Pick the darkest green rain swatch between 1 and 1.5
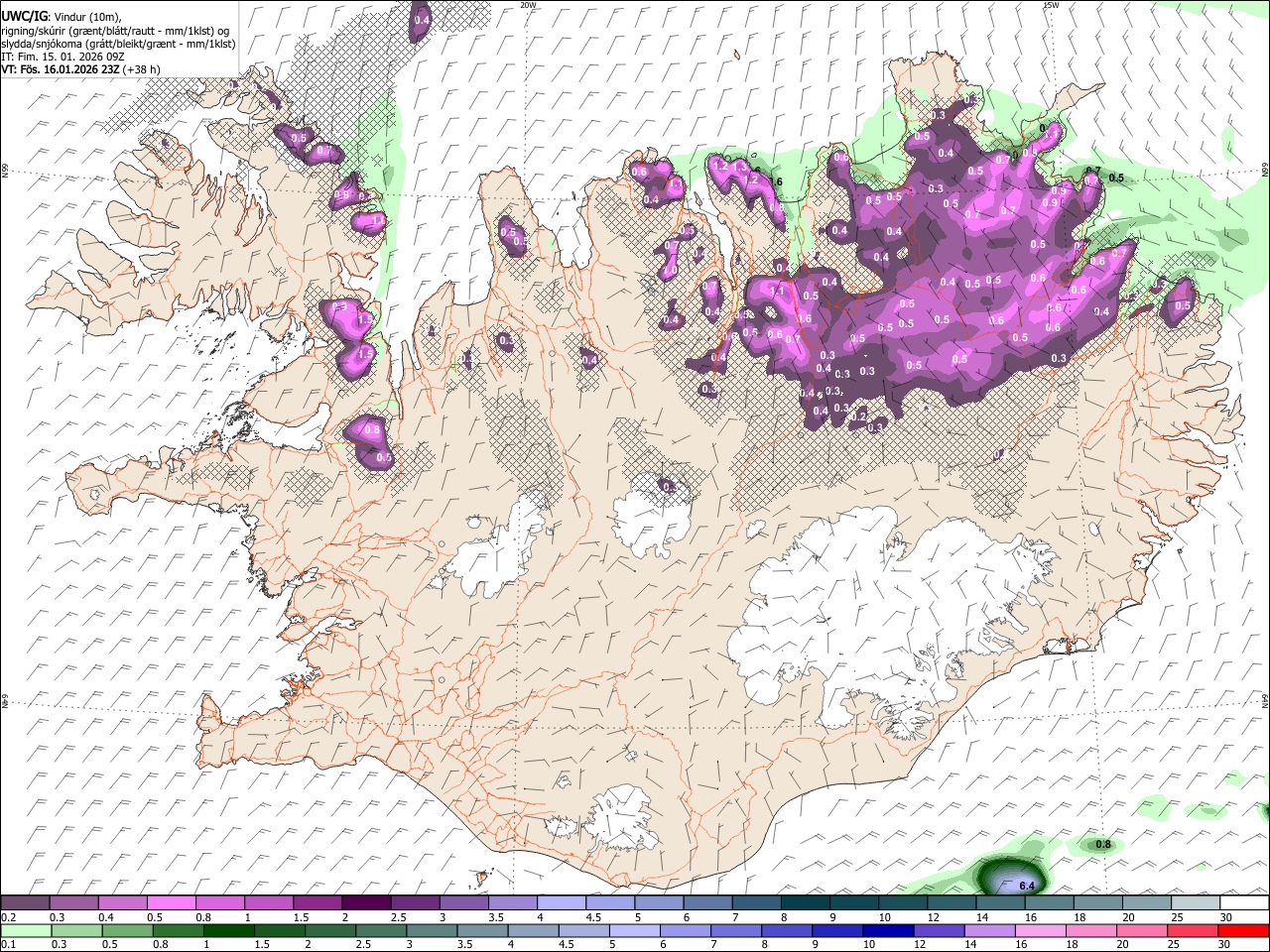The height and width of the screenshot is (952, 1270). coord(228,930)
